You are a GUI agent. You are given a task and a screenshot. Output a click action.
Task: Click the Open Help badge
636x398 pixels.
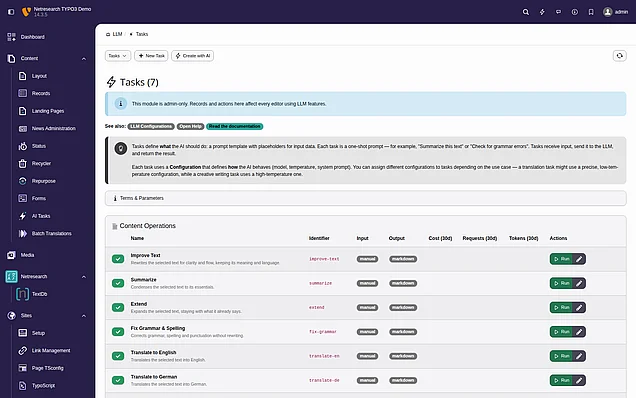click(190, 126)
